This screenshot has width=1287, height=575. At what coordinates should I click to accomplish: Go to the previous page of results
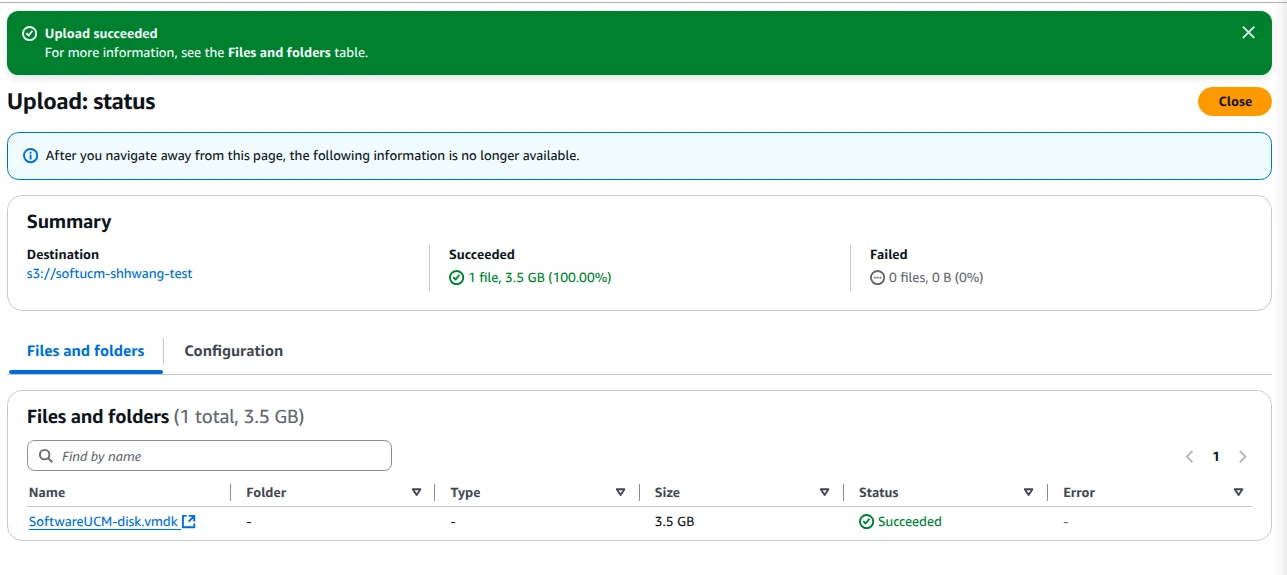pyautogui.click(x=1190, y=456)
